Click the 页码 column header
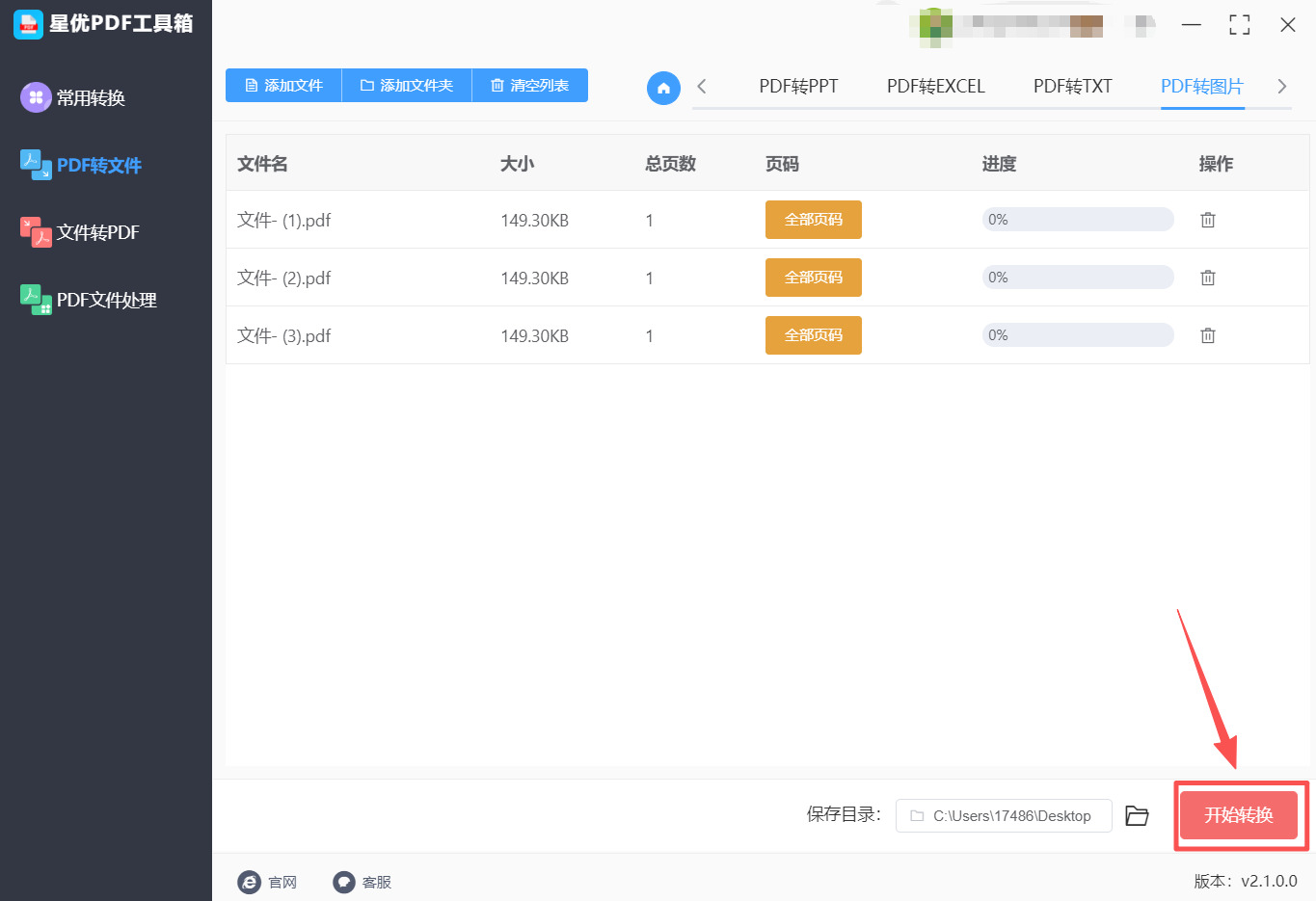This screenshot has height=901, width=1316. (782, 164)
